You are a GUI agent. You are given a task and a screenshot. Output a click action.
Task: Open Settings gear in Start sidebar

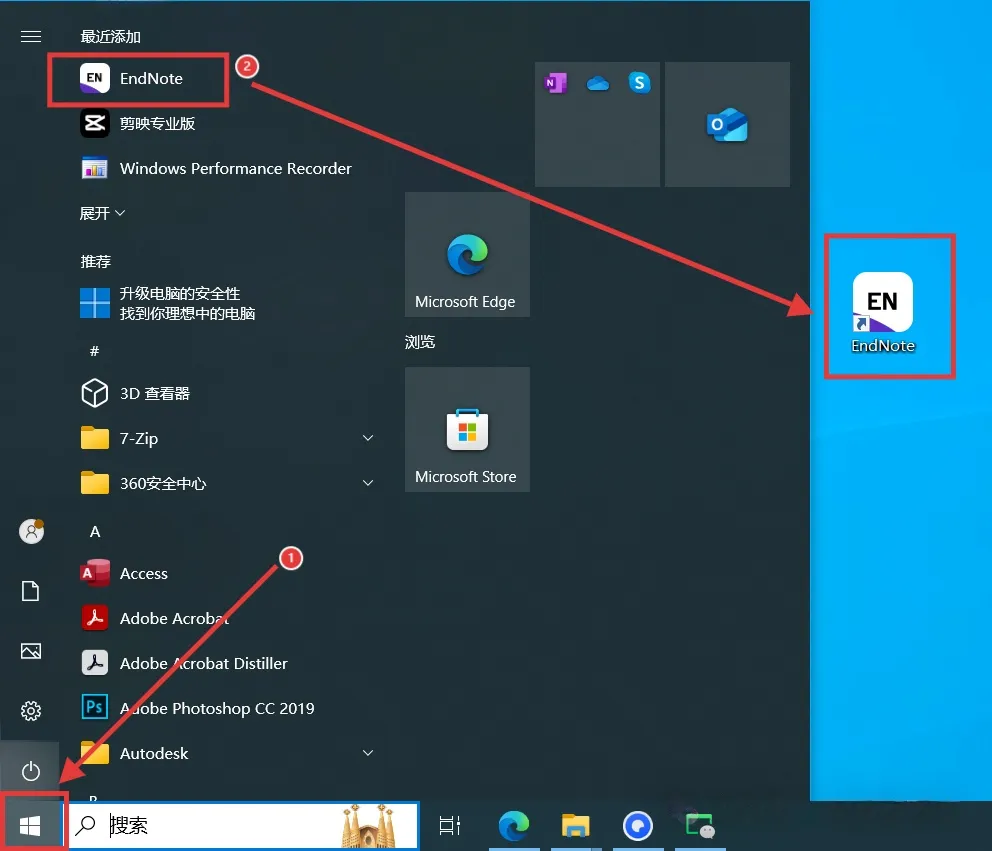tap(30, 711)
